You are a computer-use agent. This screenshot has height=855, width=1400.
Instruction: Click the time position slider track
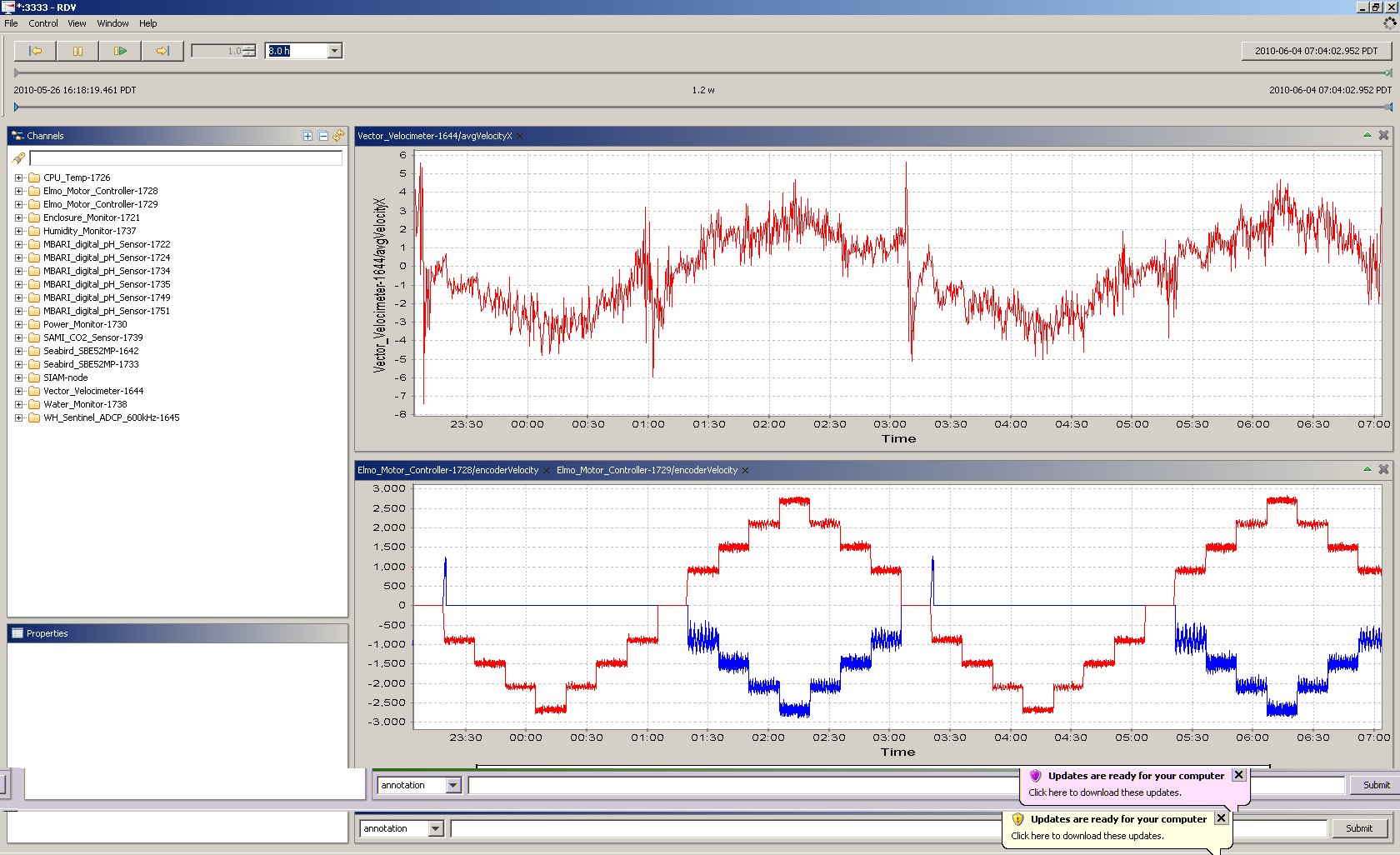tap(702, 72)
